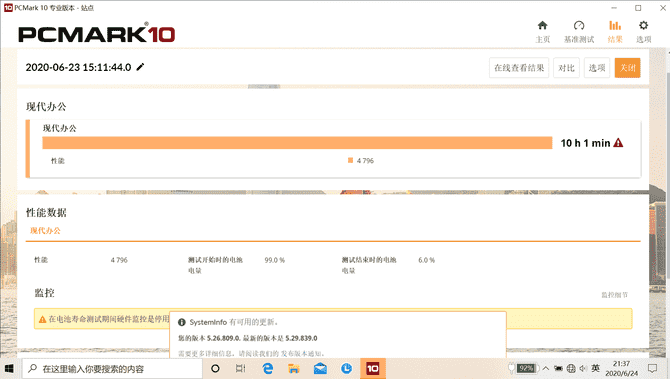Open PCMark 10 icon in the taskbar
Image resolution: width=670 pixels, height=379 pixels.
pos(373,368)
